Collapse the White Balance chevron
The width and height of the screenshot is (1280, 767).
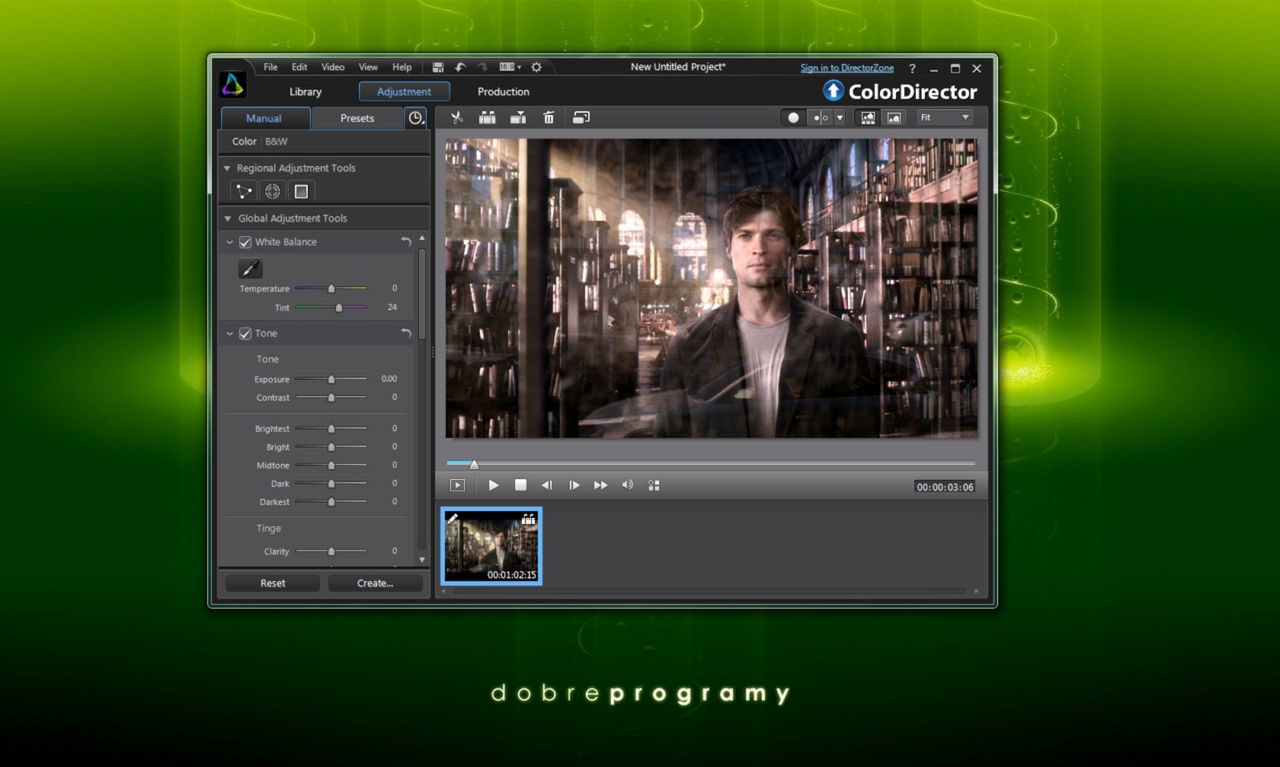click(230, 242)
